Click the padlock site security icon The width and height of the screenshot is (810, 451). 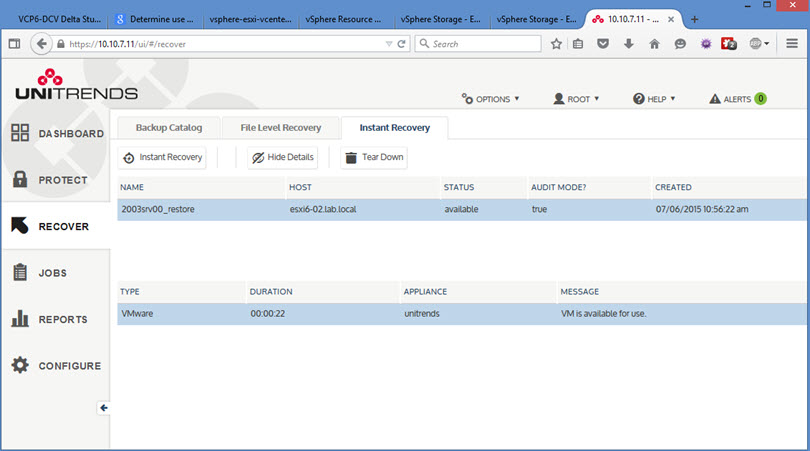coord(60,44)
